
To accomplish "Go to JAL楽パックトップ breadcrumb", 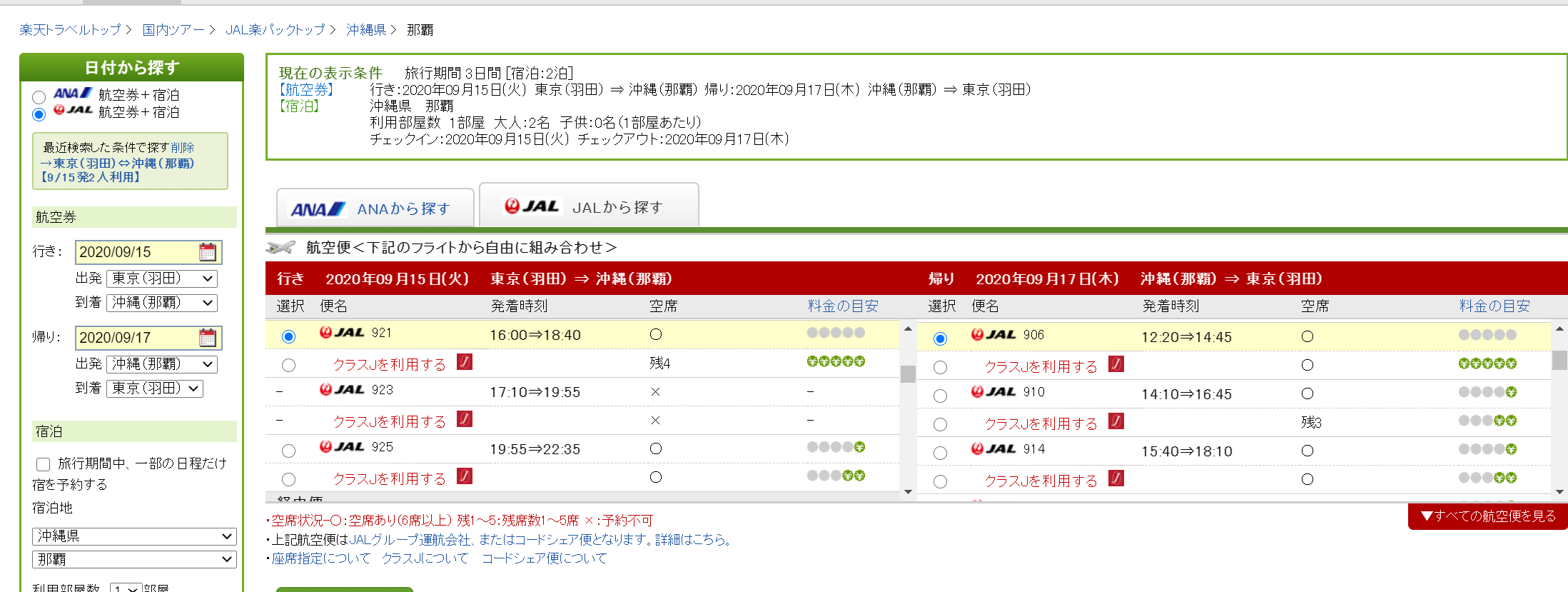I will [275, 30].
